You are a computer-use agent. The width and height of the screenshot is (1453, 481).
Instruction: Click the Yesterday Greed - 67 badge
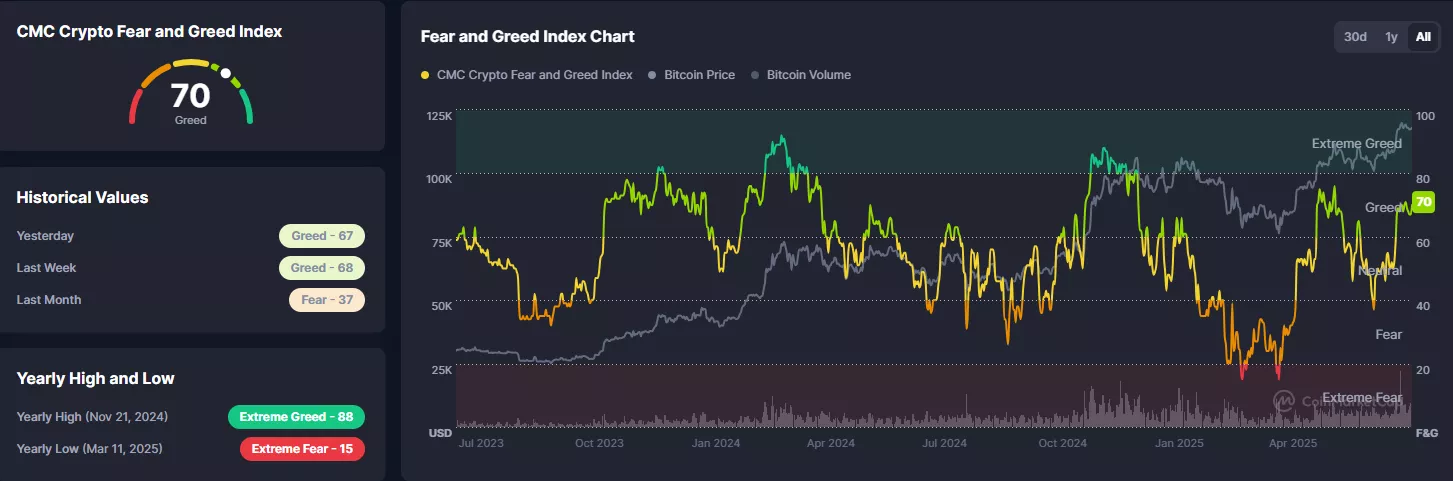(322, 236)
